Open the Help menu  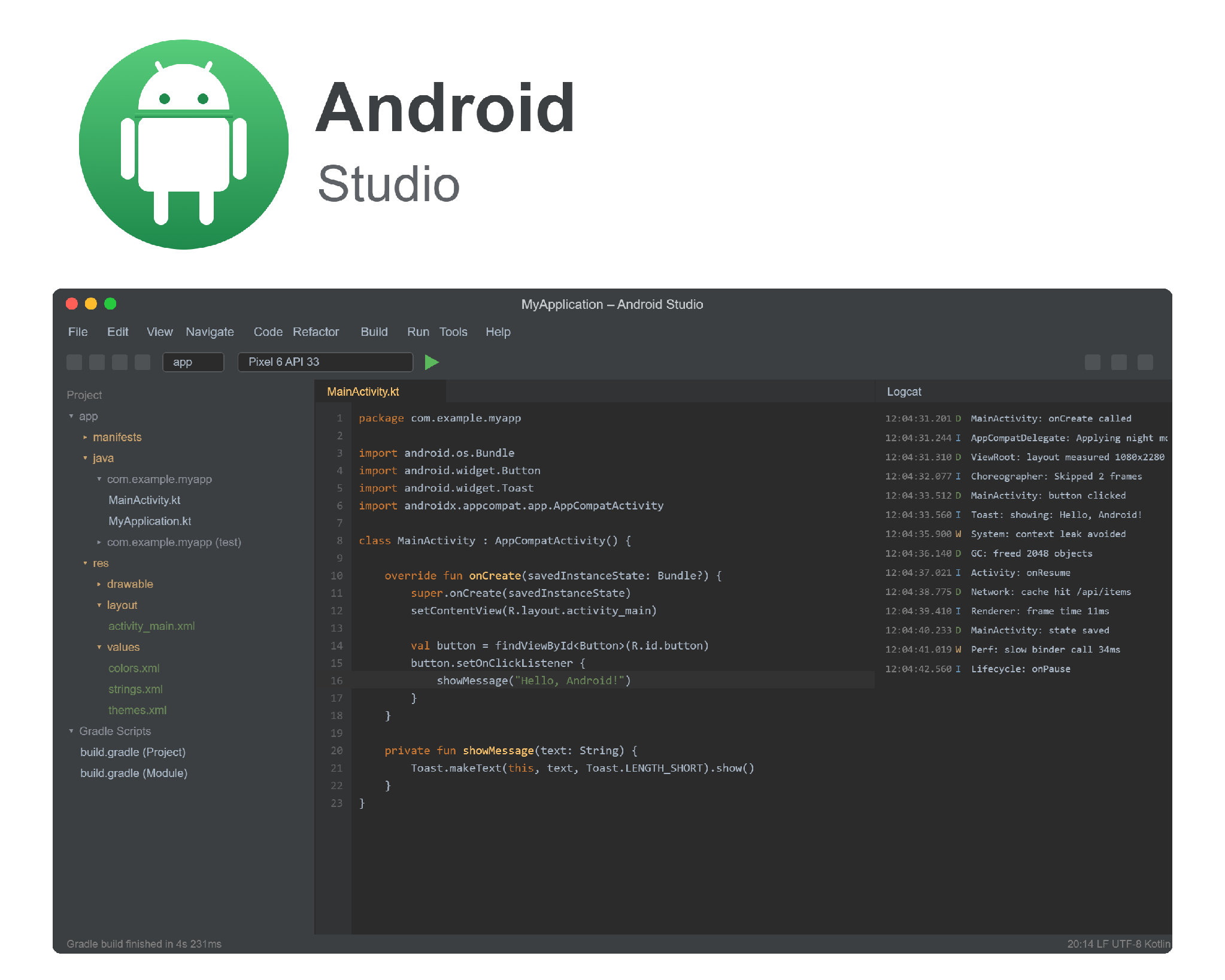(x=498, y=332)
